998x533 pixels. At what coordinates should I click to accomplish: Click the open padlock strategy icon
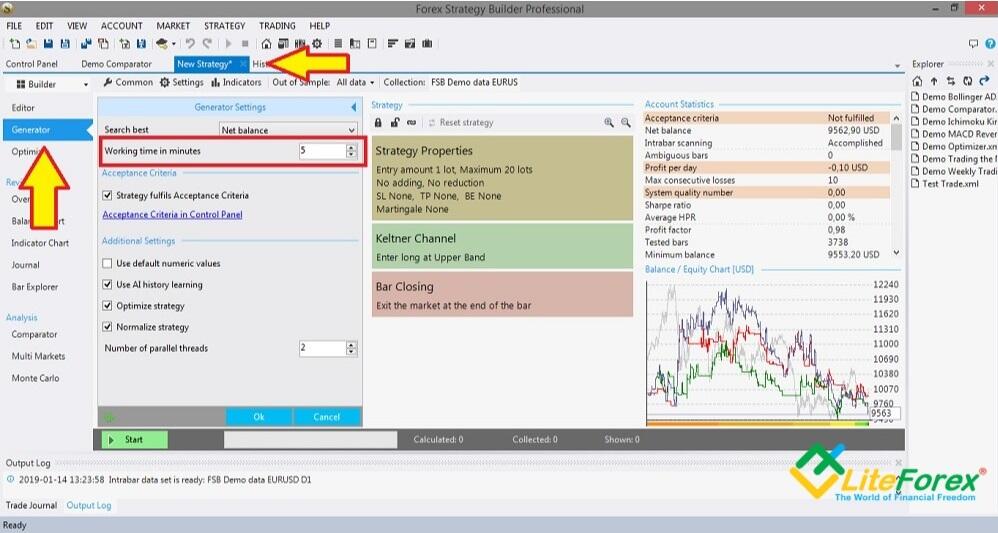point(395,122)
